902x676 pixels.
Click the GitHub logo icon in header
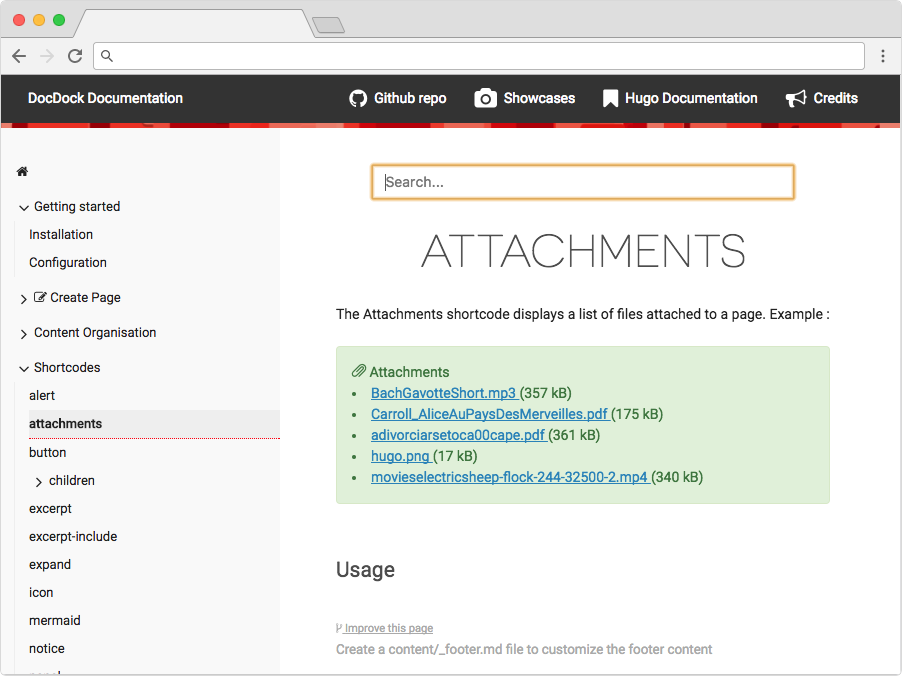click(358, 98)
